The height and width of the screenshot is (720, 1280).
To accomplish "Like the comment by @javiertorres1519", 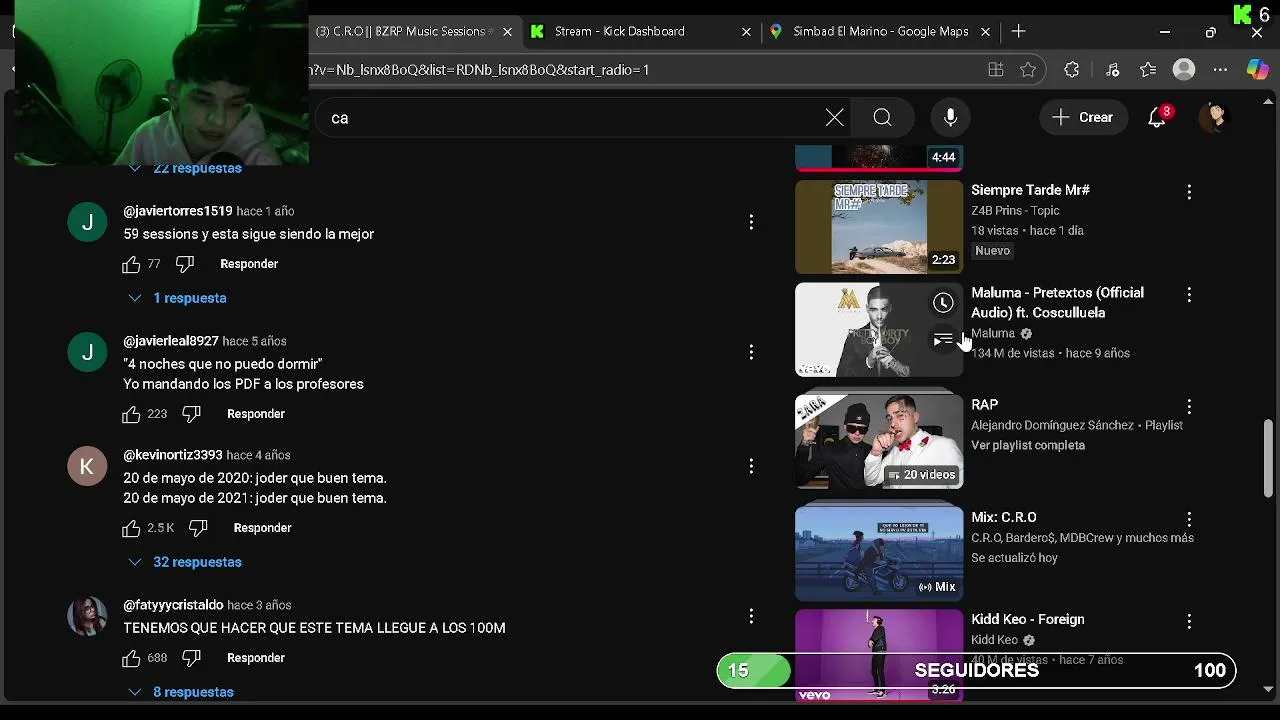I will click(131, 264).
